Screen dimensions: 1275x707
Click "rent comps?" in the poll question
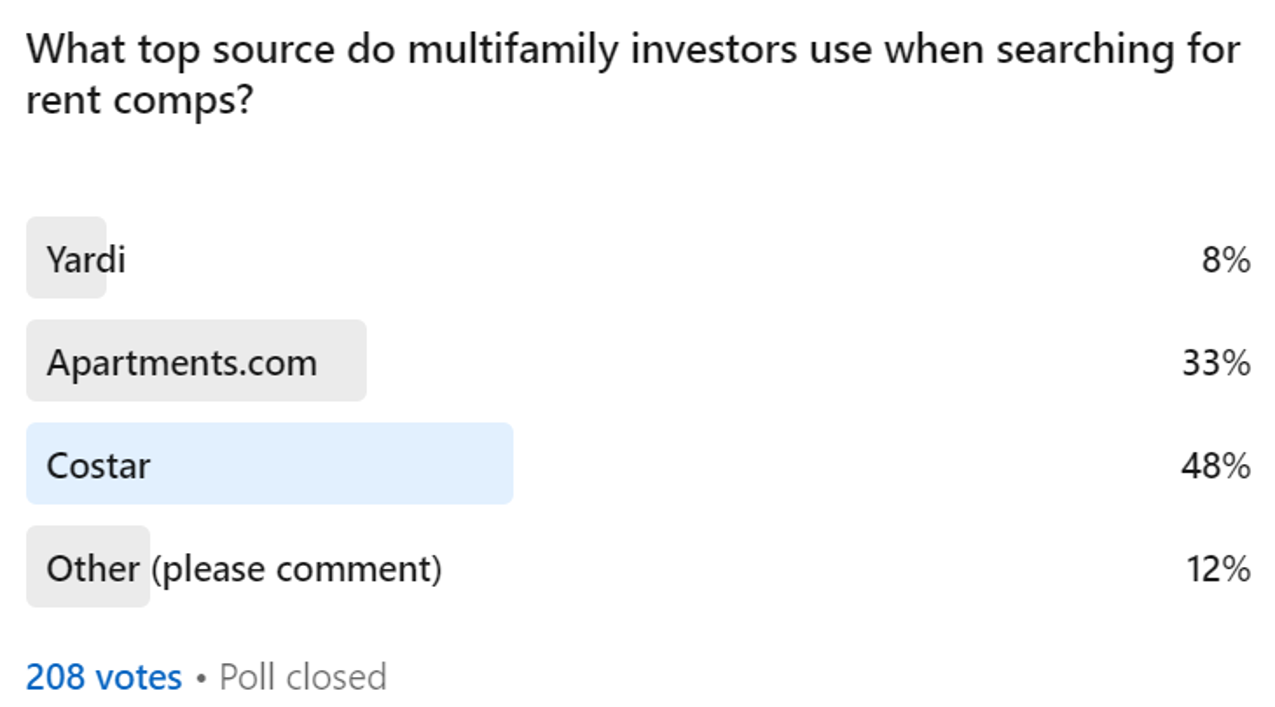pos(137,102)
